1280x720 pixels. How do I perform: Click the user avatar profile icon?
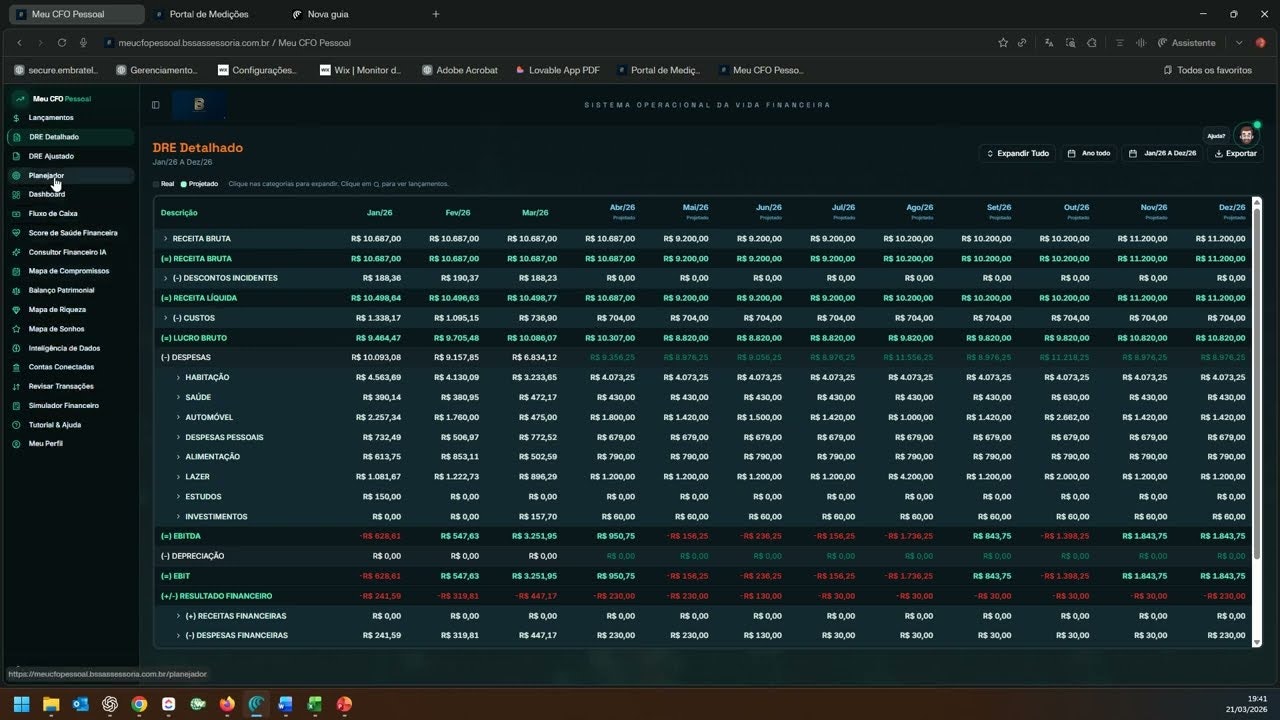coord(1246,133)
